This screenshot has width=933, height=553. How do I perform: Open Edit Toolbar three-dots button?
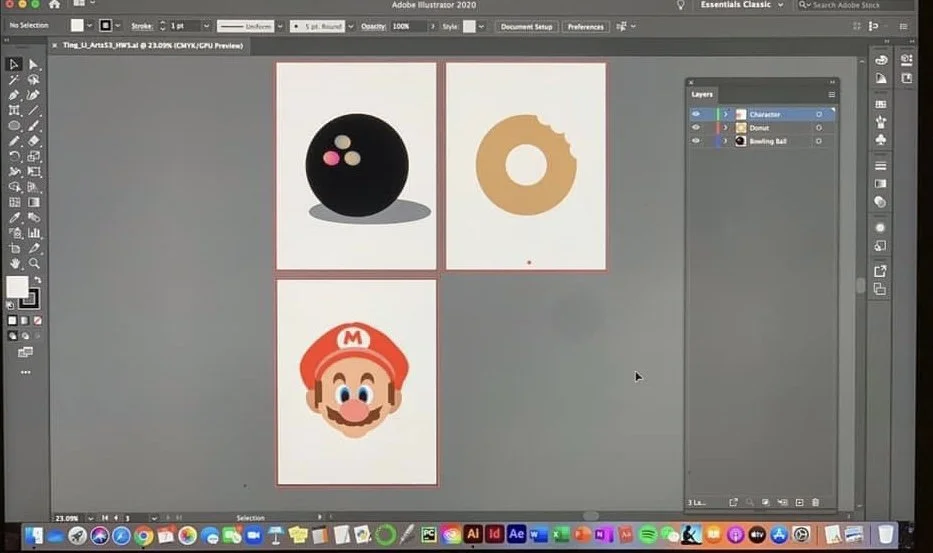pos(26,372)
